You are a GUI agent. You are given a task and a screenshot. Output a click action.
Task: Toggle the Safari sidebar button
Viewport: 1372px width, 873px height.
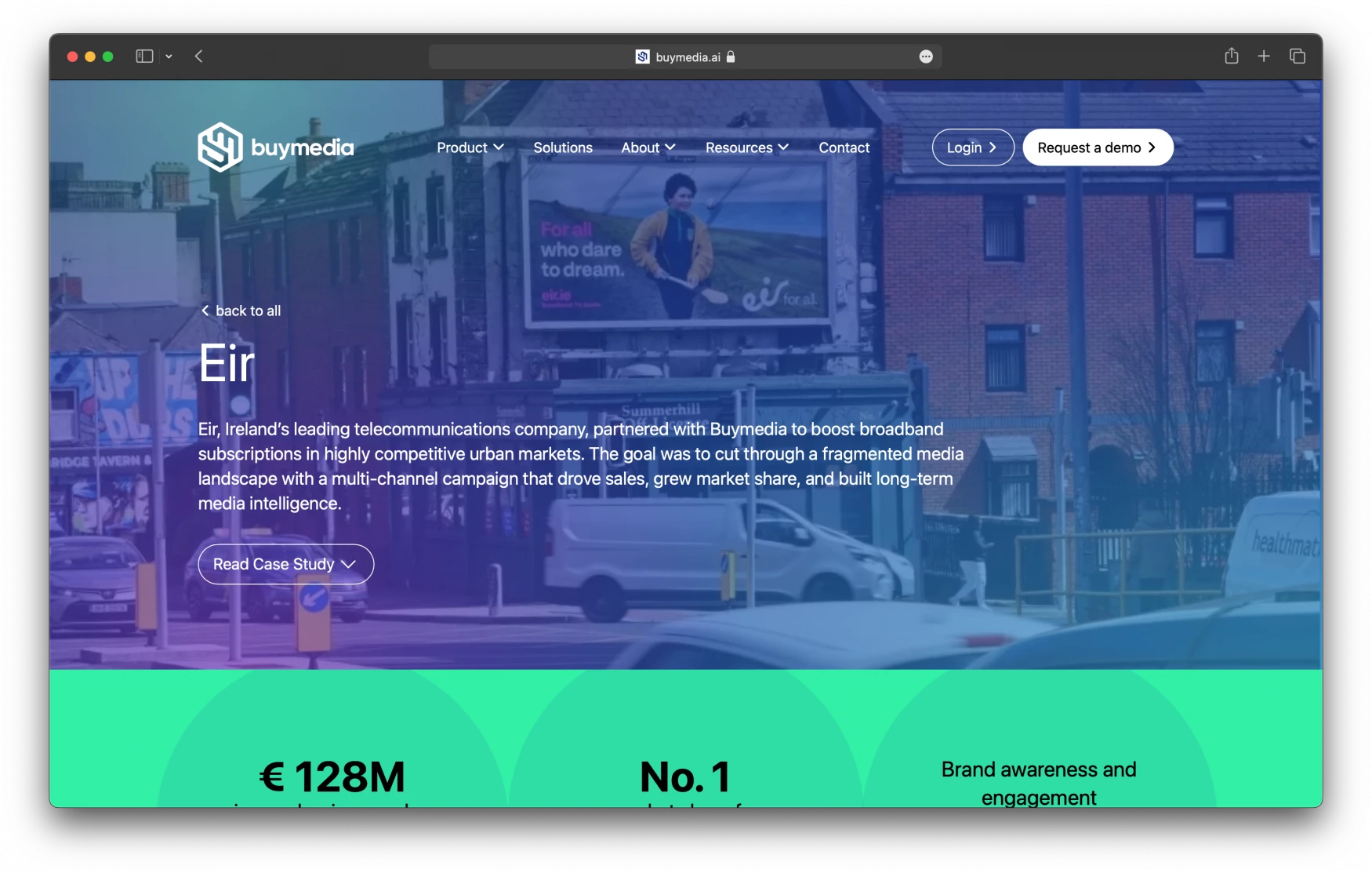click(x=144, y=56)
